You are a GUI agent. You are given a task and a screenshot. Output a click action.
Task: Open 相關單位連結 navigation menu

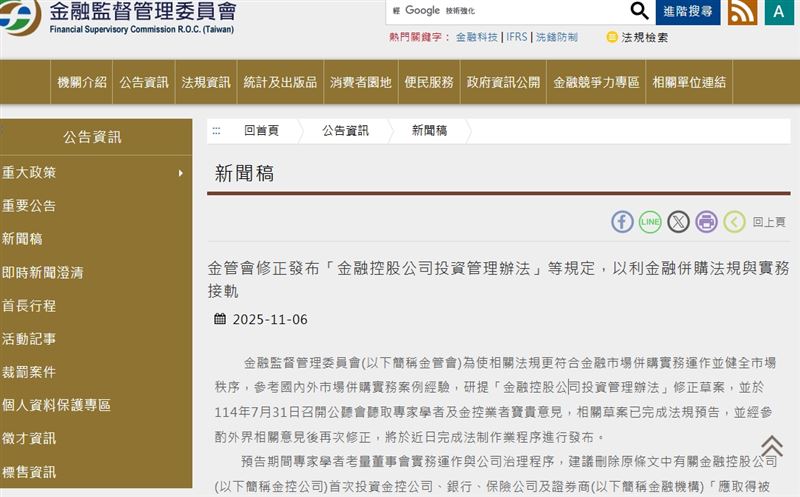pyautogui.click(x=689, y=82)
